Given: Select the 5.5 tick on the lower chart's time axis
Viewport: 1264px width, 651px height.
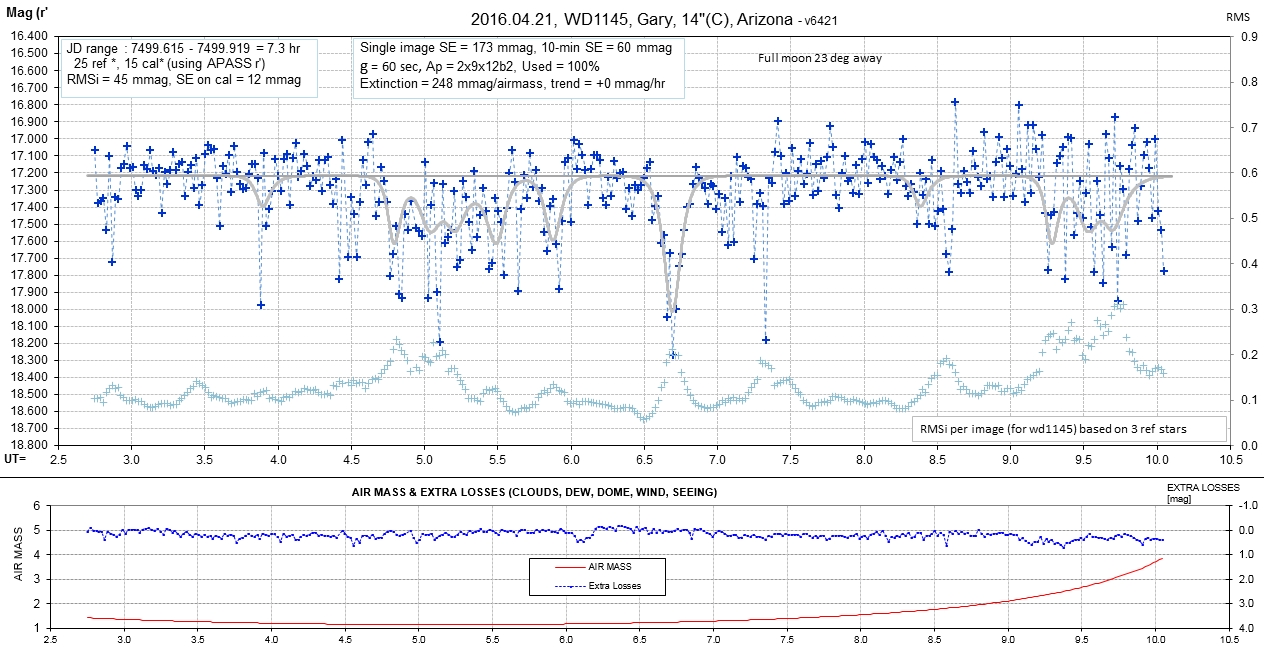Looking at the screenshot, I should pyautogui.click(x=492, y=639).
